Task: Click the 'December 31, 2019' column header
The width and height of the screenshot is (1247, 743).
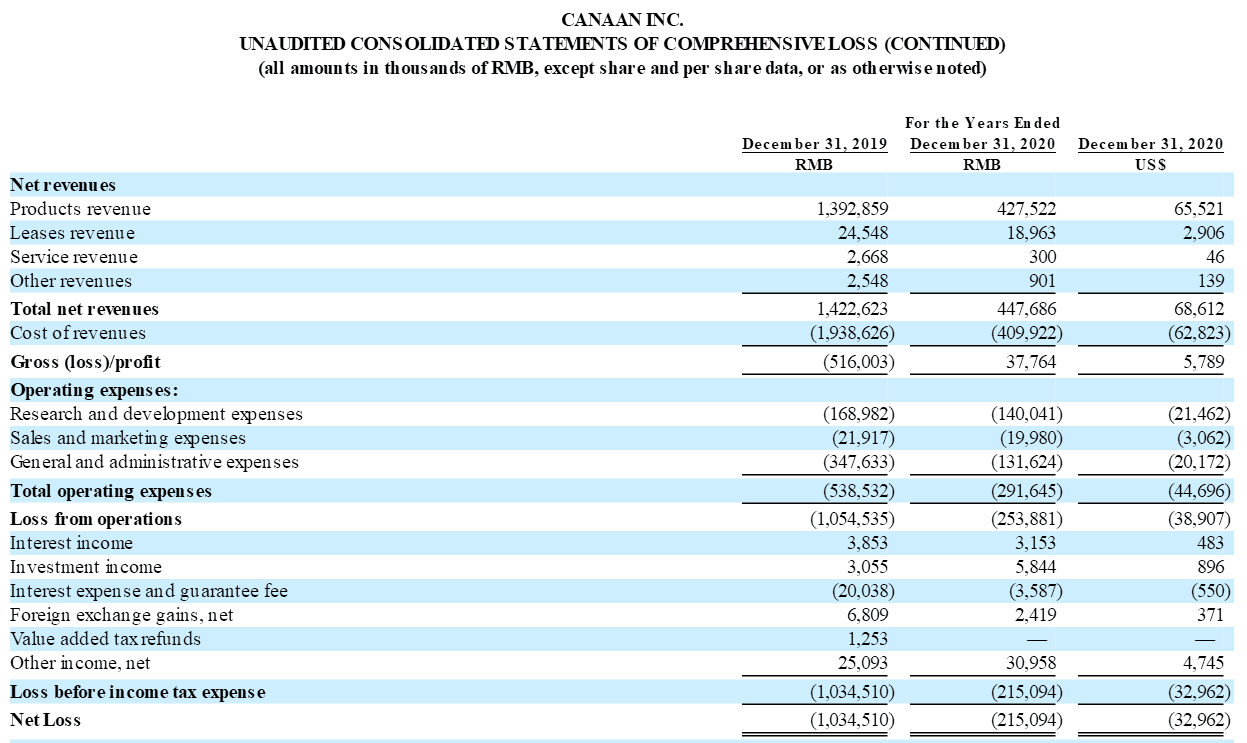Action: point(815,144)
